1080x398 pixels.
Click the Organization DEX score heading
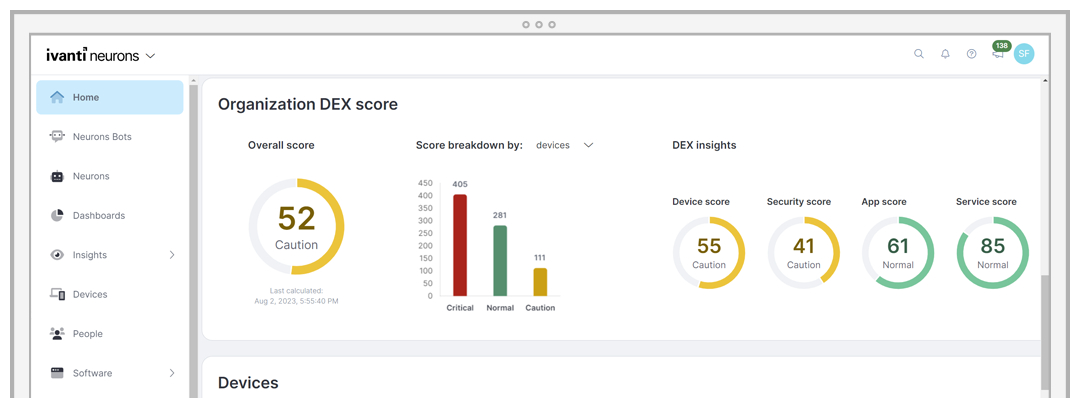tap(308, 105)
